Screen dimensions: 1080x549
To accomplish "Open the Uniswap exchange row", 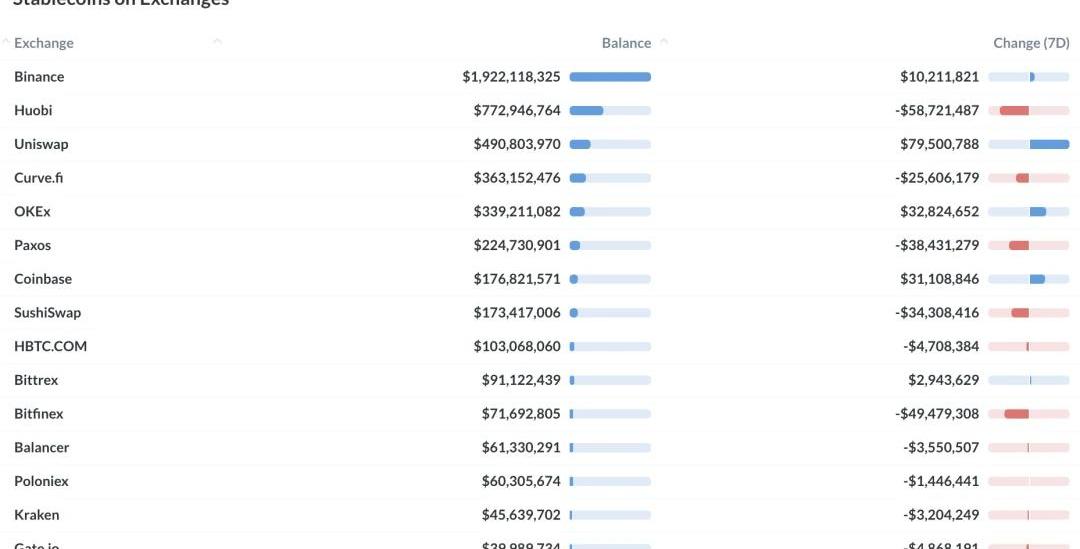I will point(41,144).
